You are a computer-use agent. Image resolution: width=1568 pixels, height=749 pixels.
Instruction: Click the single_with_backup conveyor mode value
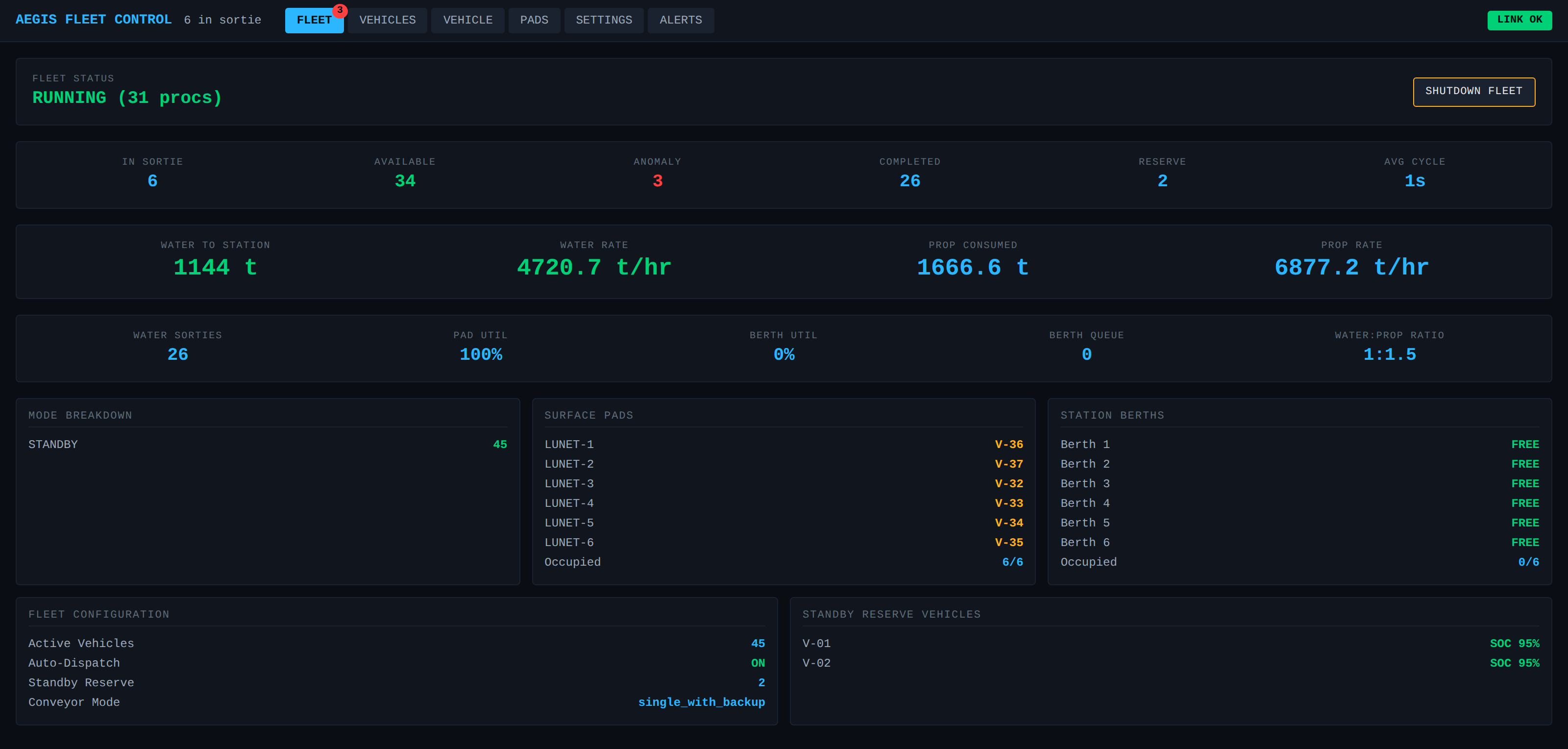[x=701, y=702]
